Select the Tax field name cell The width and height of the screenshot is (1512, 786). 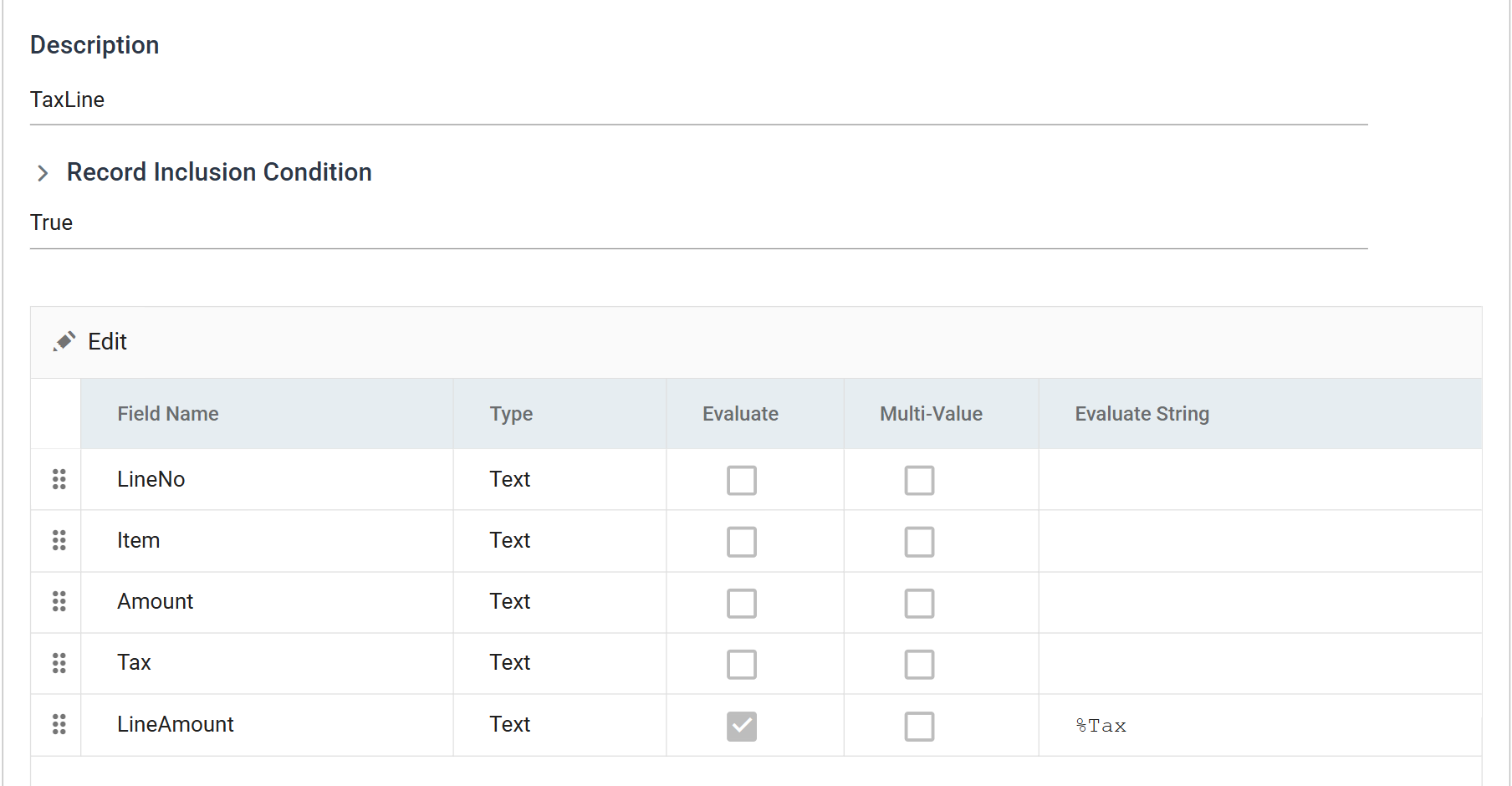267,662
